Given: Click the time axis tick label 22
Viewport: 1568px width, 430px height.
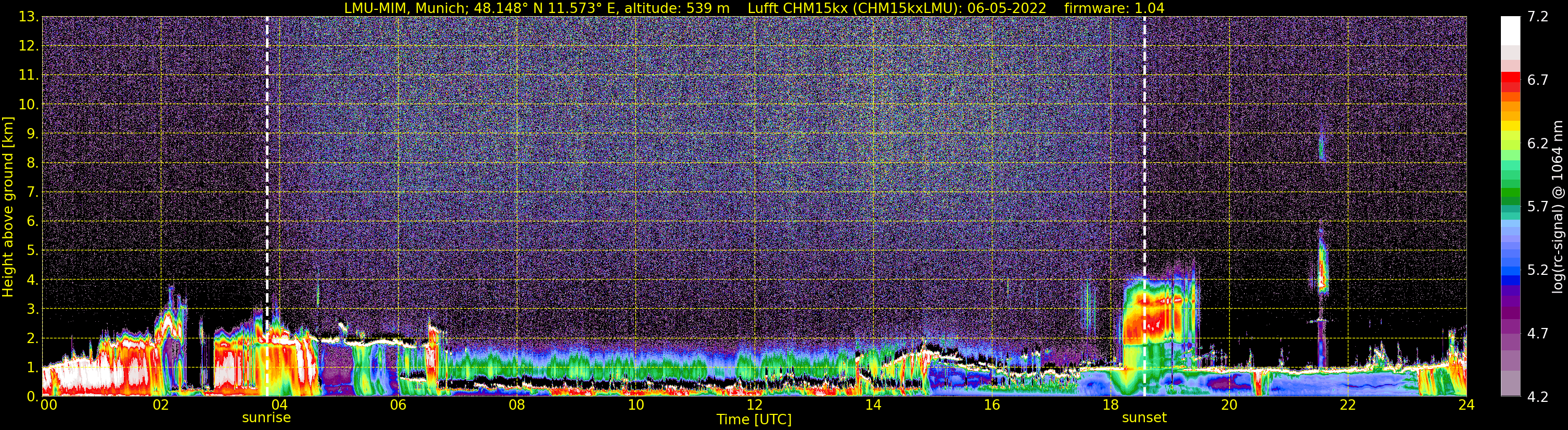Looking at the screenshot, I should tap(1348, 405).
